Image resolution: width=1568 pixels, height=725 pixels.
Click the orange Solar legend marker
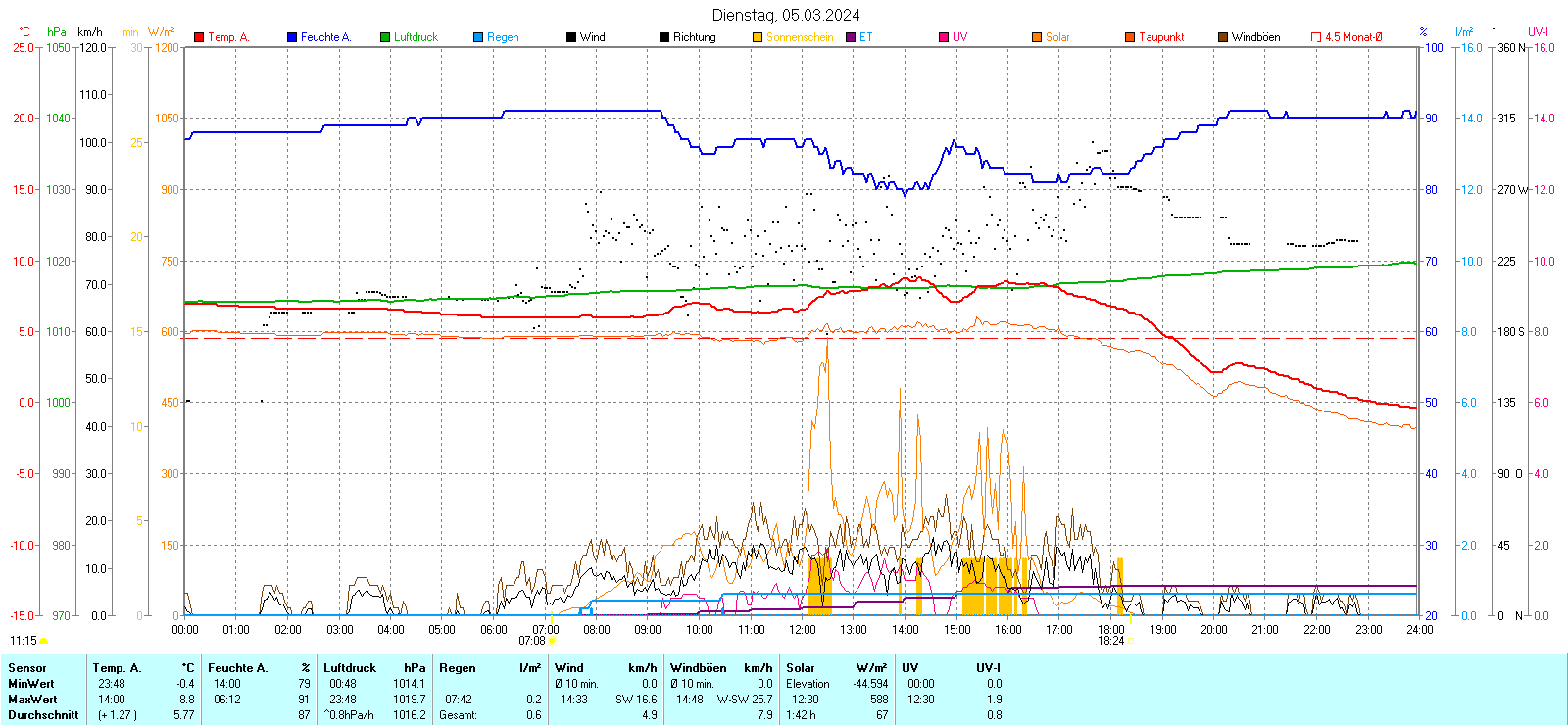pyautogui.click(x=1037, y=37)
